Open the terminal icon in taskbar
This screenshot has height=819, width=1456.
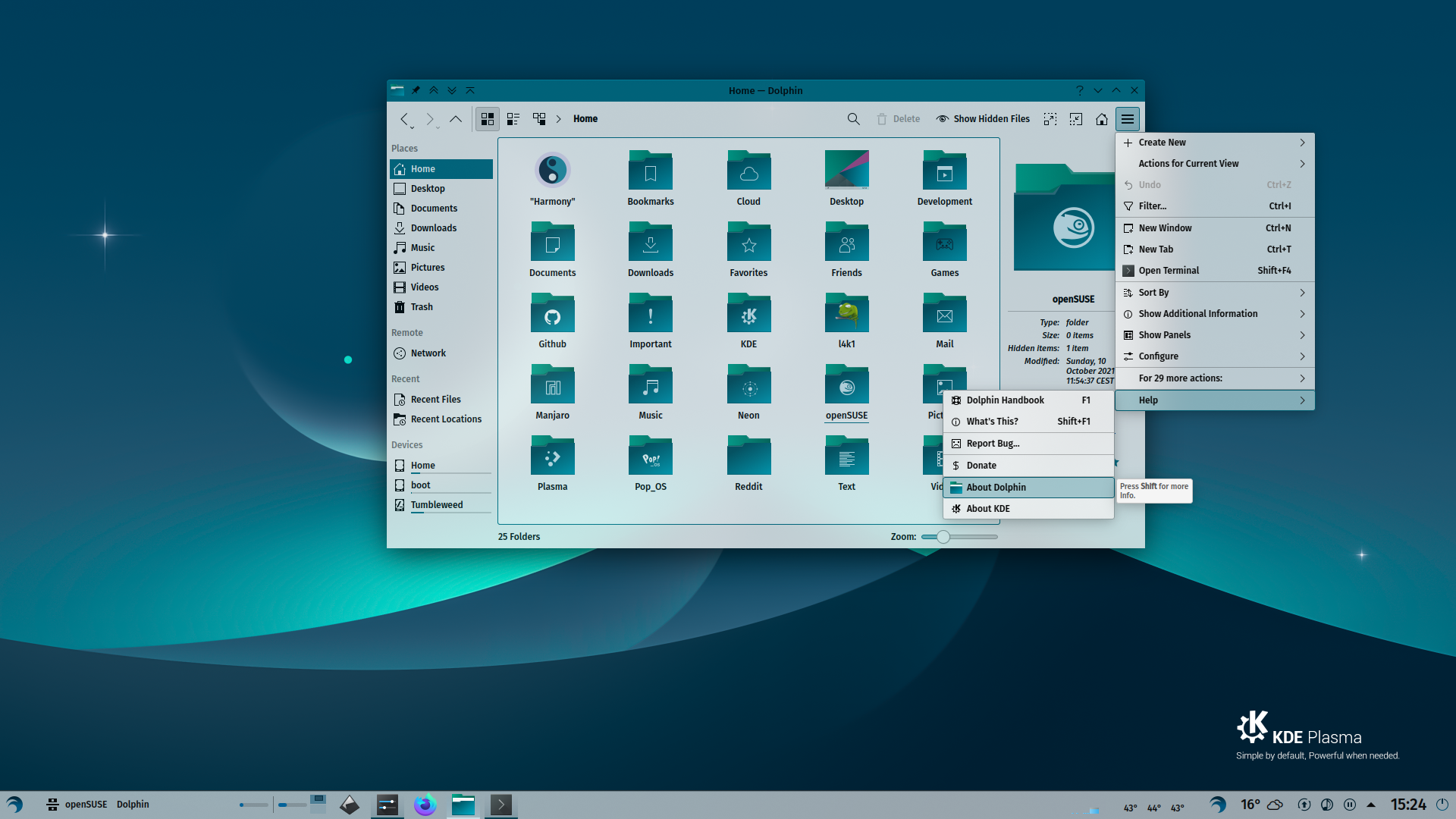click(x=501, y=805)
